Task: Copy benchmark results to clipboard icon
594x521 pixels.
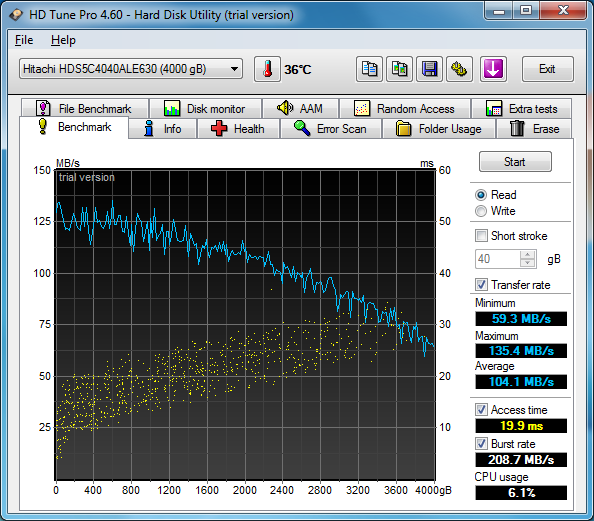Action: [369, 69]
